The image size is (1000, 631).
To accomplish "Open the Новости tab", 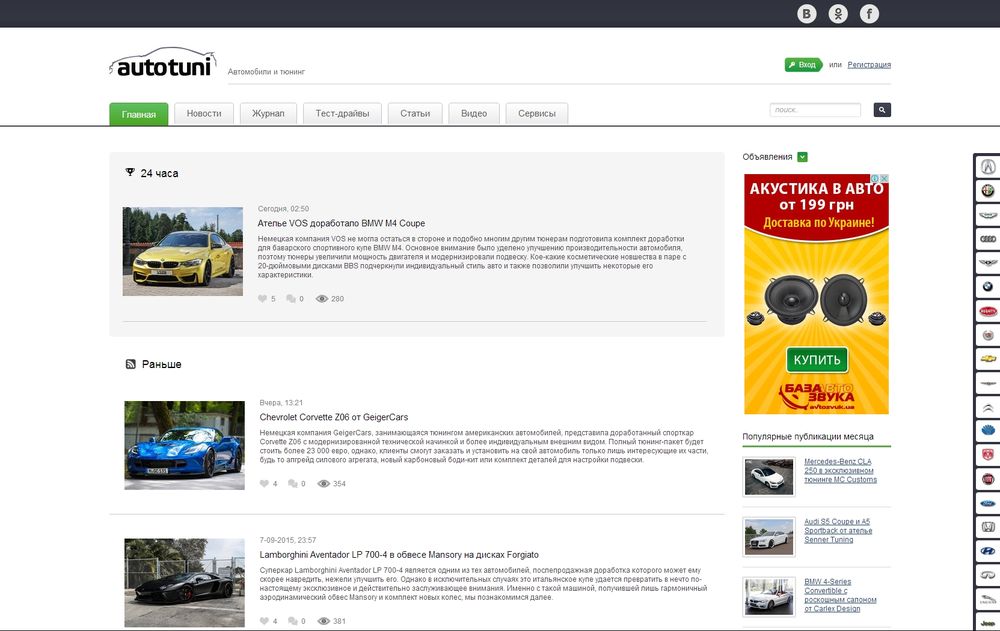I will point(204,113).
